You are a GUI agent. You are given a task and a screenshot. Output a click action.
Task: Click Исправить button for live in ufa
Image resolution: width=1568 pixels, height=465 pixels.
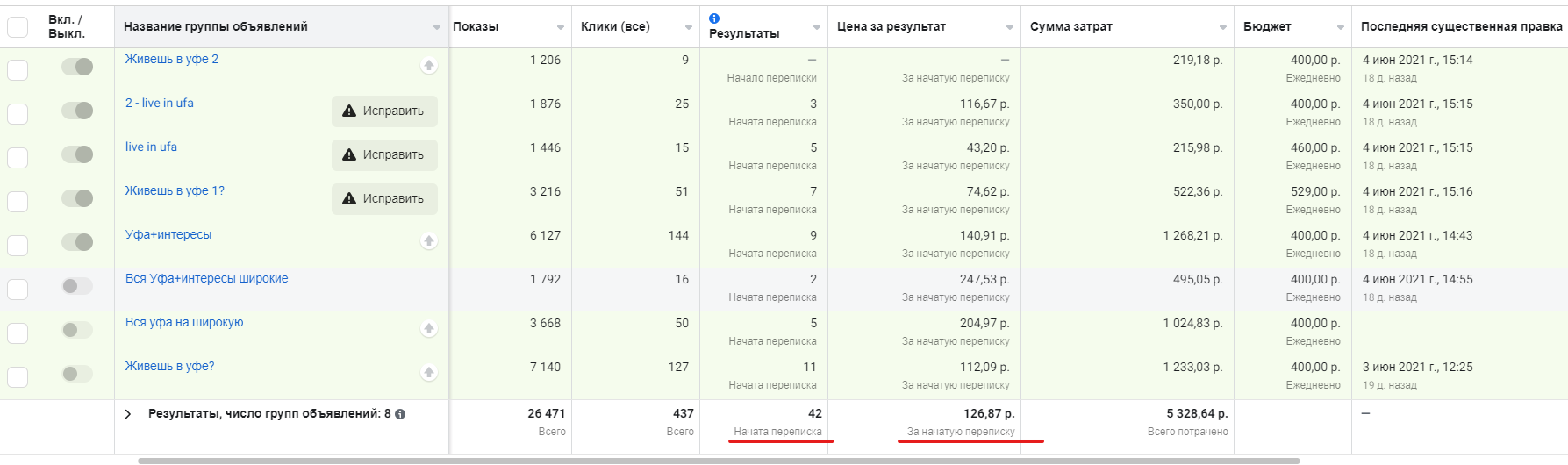pos(384,155)
